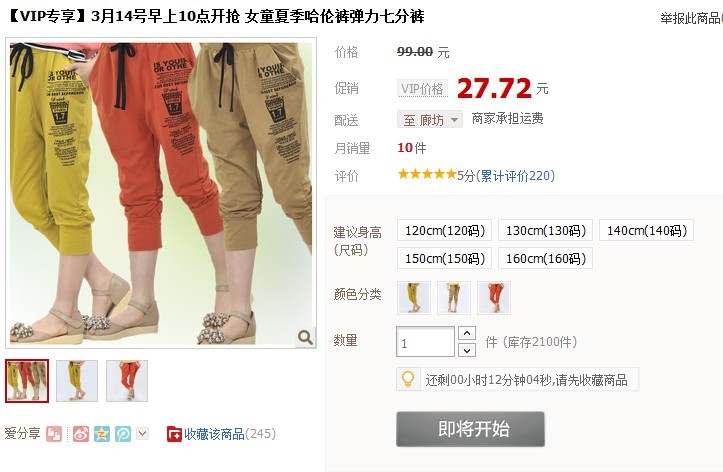The width and height of the screenshot is (723, 472).
Task: Choose the orange pants color swatch
Action: pyautogui.click(x=494, y=298)
